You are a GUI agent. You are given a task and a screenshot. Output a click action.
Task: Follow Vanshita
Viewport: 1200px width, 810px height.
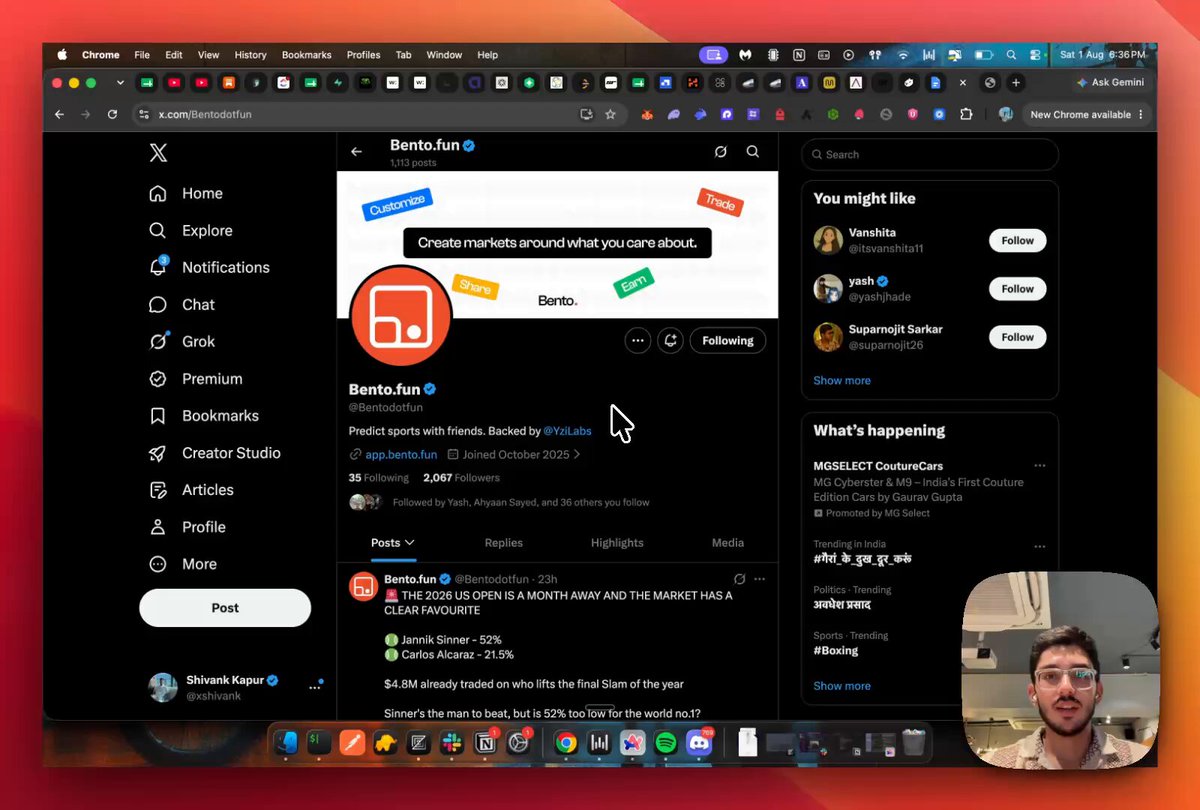coord(1018,241)
